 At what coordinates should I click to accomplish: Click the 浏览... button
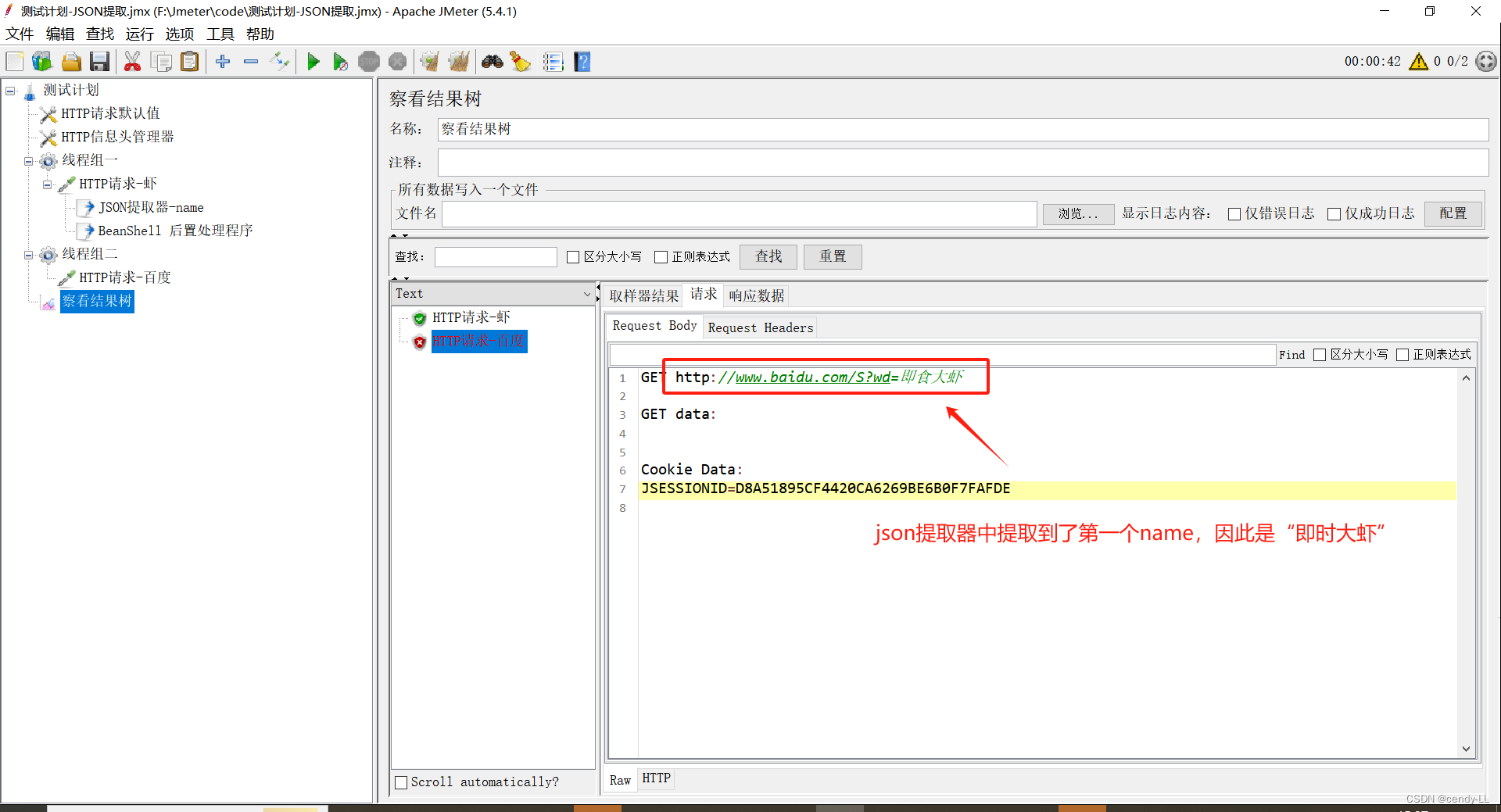pos(1078,213)
